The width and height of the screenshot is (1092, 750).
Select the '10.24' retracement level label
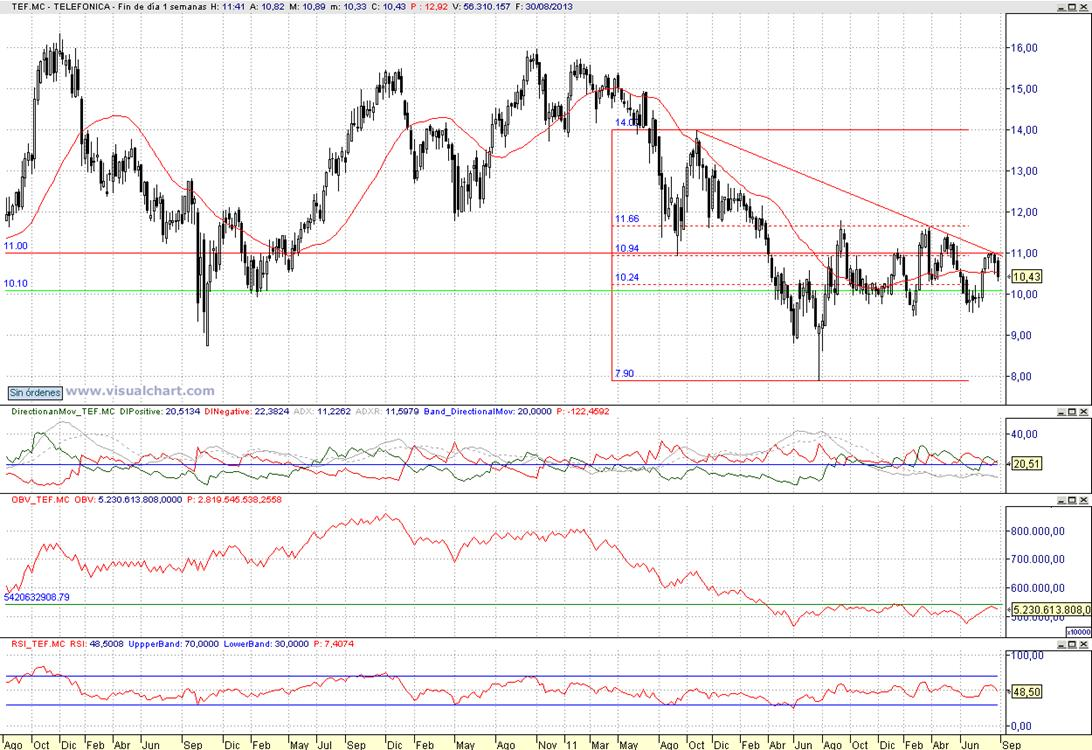click(627, 277)
